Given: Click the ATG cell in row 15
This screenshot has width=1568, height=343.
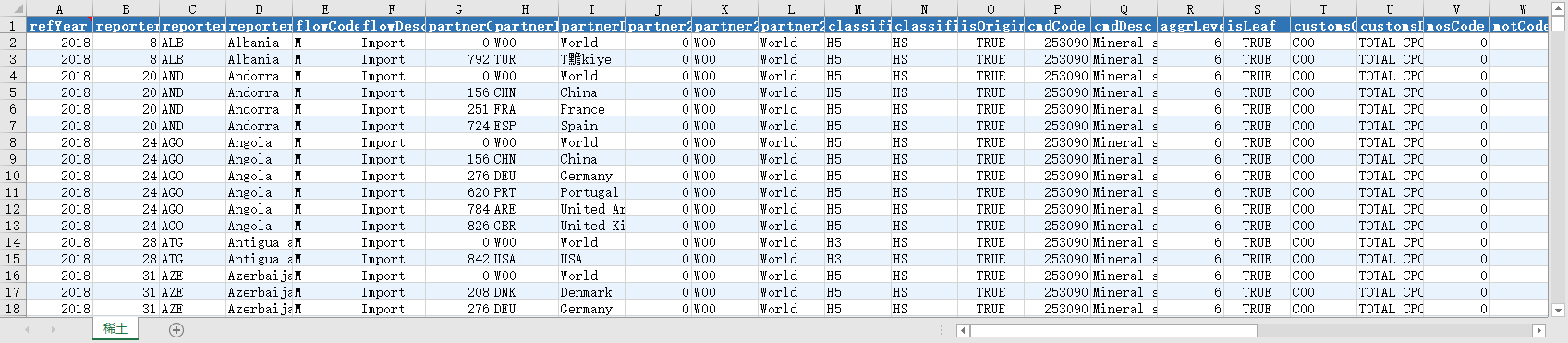Looking at the screenshot, I should [x=192, y=259].
